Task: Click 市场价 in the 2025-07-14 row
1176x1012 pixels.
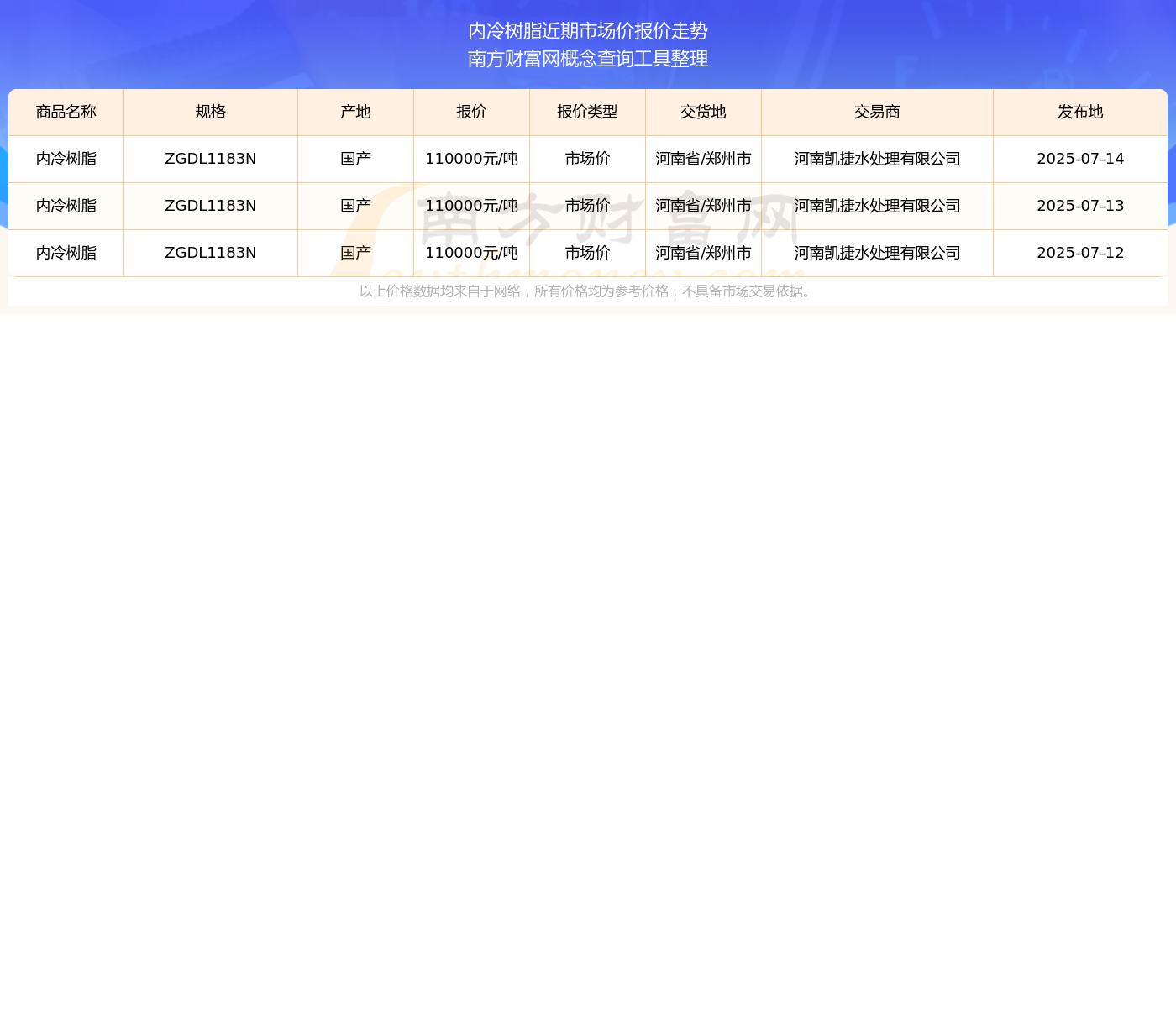Action: tap(588, 159)
